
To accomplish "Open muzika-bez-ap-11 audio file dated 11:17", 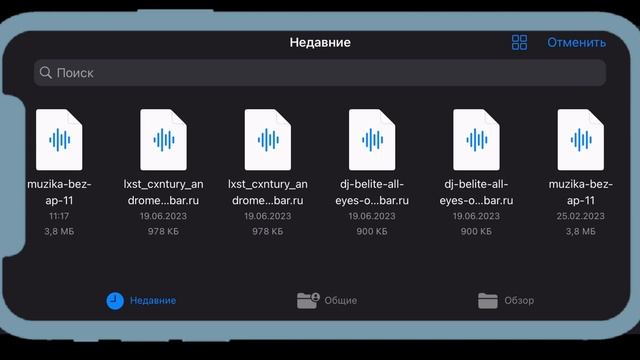I will coord(59,140).
